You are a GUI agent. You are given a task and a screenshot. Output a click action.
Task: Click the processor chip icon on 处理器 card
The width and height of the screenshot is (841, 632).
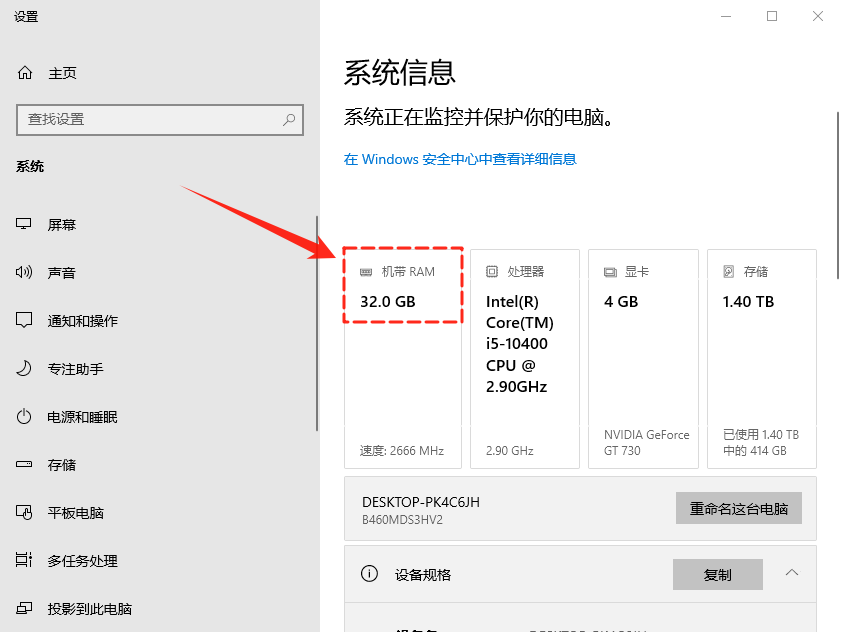[492, 271]
